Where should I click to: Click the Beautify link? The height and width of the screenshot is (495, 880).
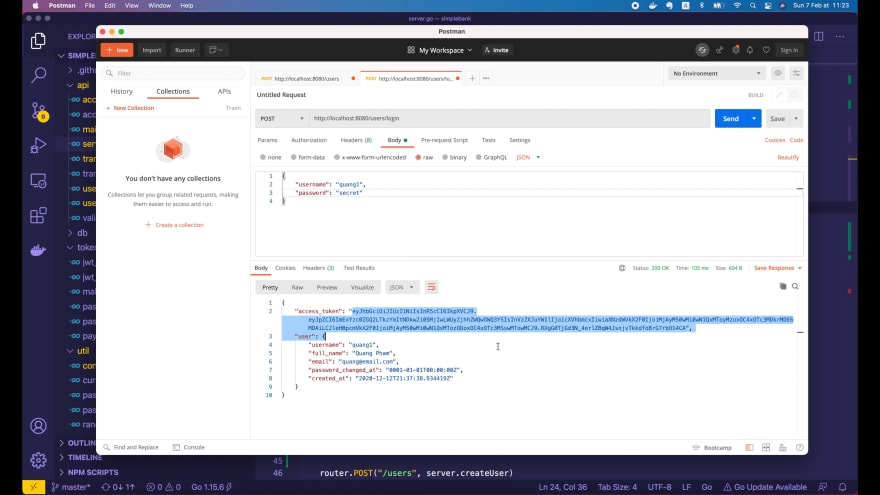pos(788,158)
